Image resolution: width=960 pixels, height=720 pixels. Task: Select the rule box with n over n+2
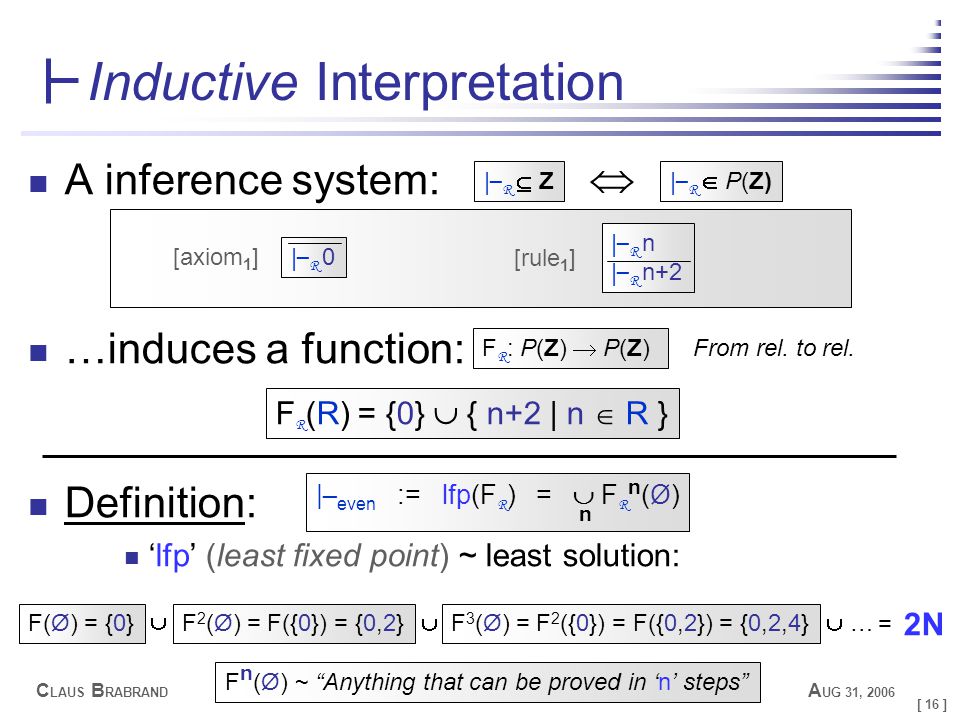point(648,258)
